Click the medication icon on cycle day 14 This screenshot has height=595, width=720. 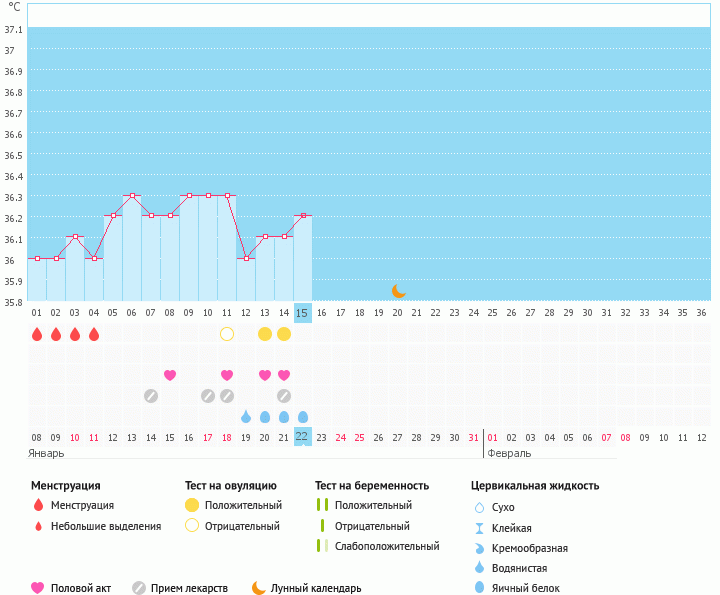(284, 396)
